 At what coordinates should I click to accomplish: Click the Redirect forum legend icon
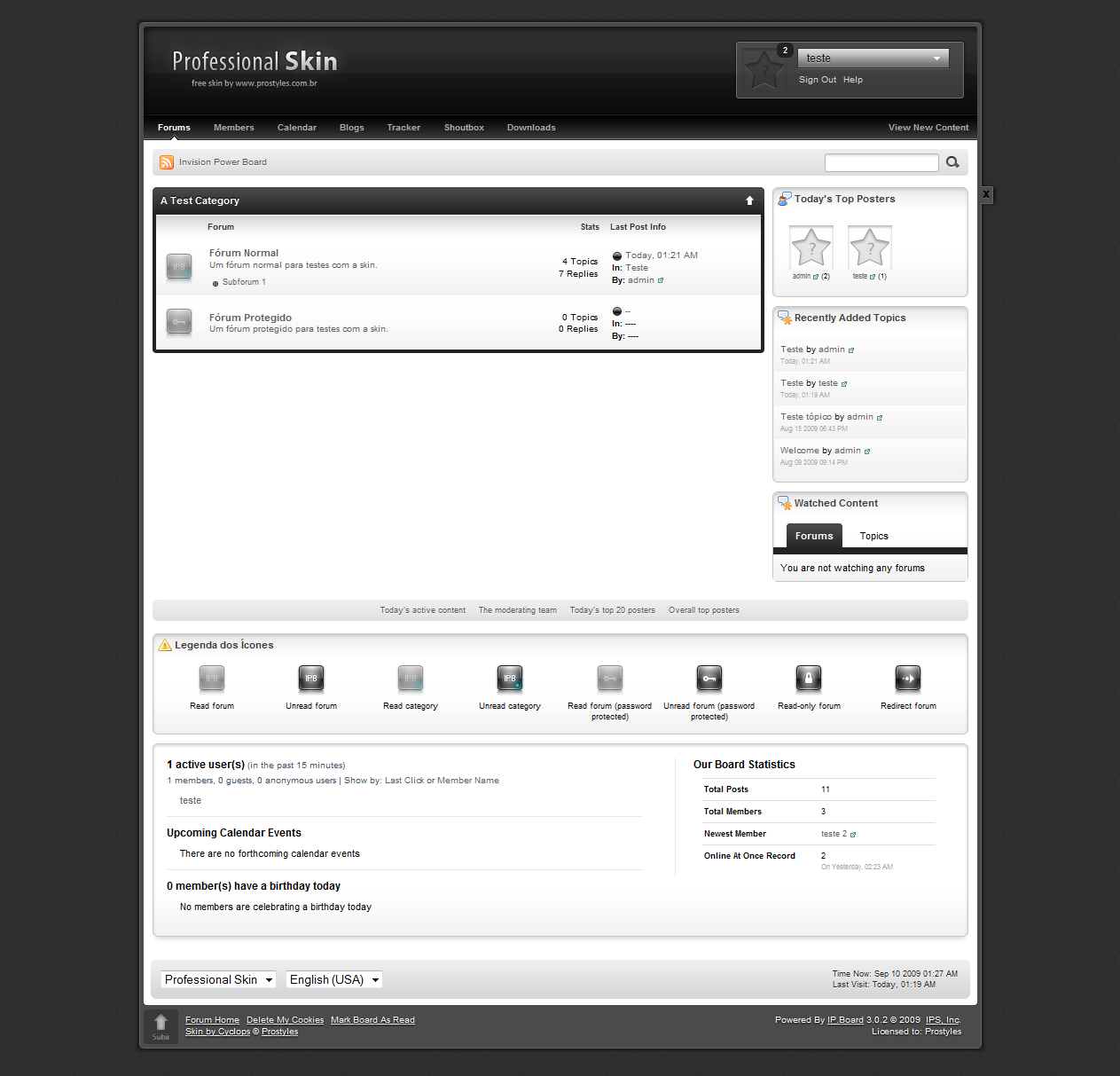[x=908, y=679]
